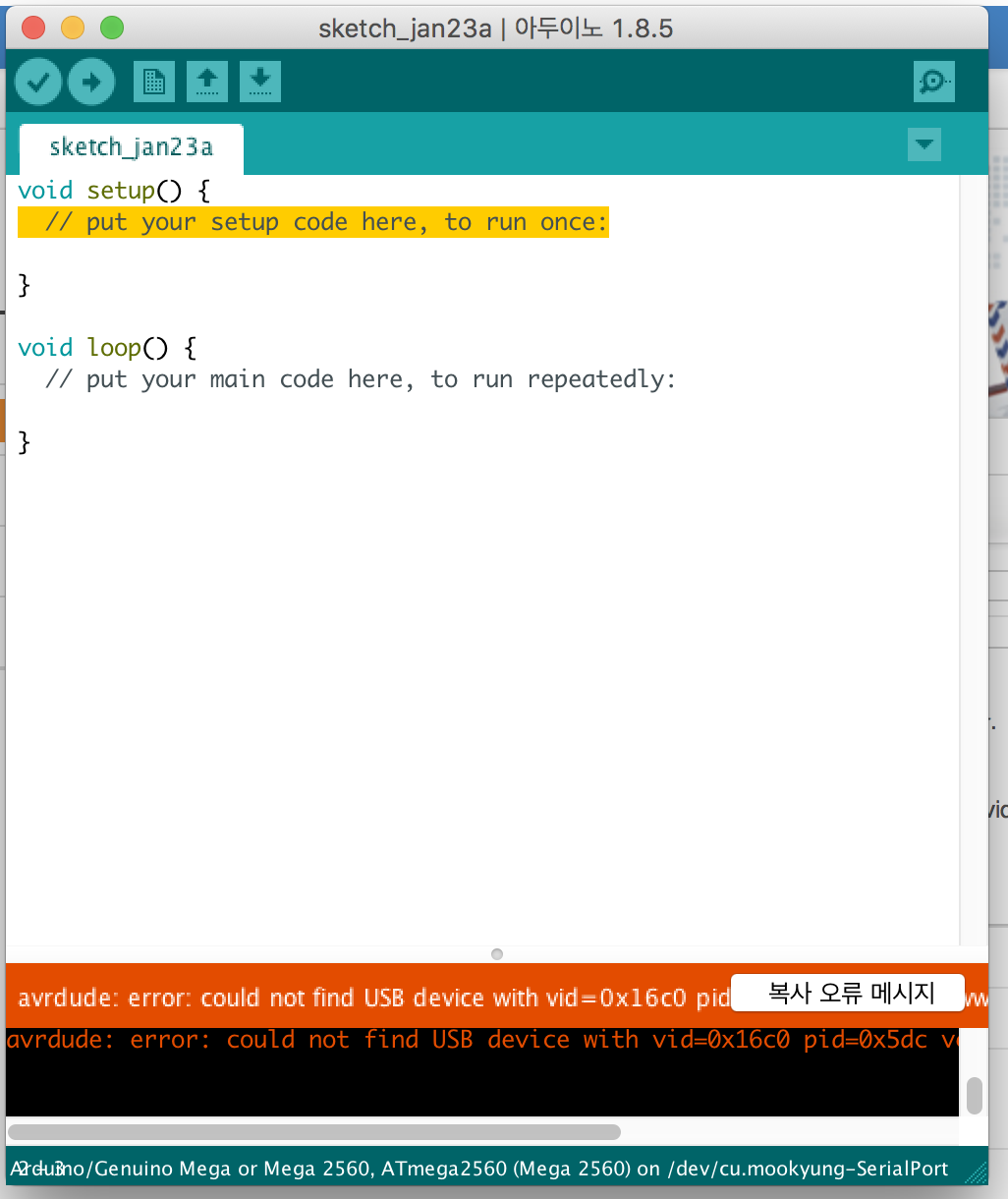
Task: Click the console vertical scrollbar thumb
Action: [974, 1095]
